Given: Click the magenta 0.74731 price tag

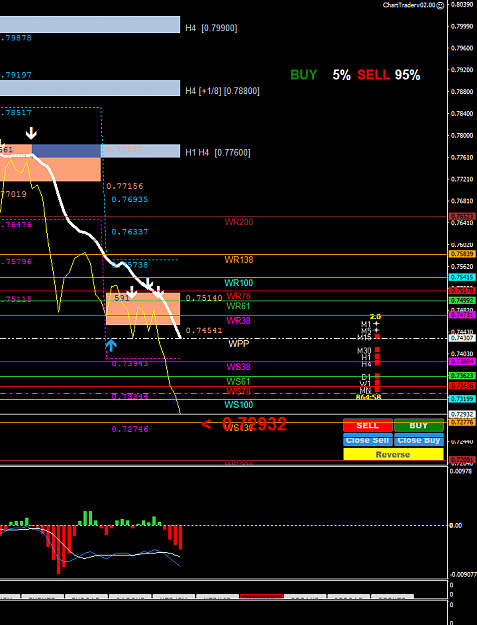Looking at the screenshot, I should click(x=462, y=315).
